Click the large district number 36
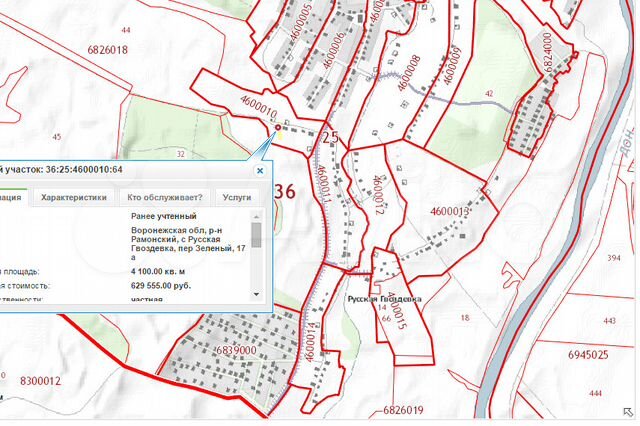The width and height of the screenshot is (640, 426). [x=284, y=191]
